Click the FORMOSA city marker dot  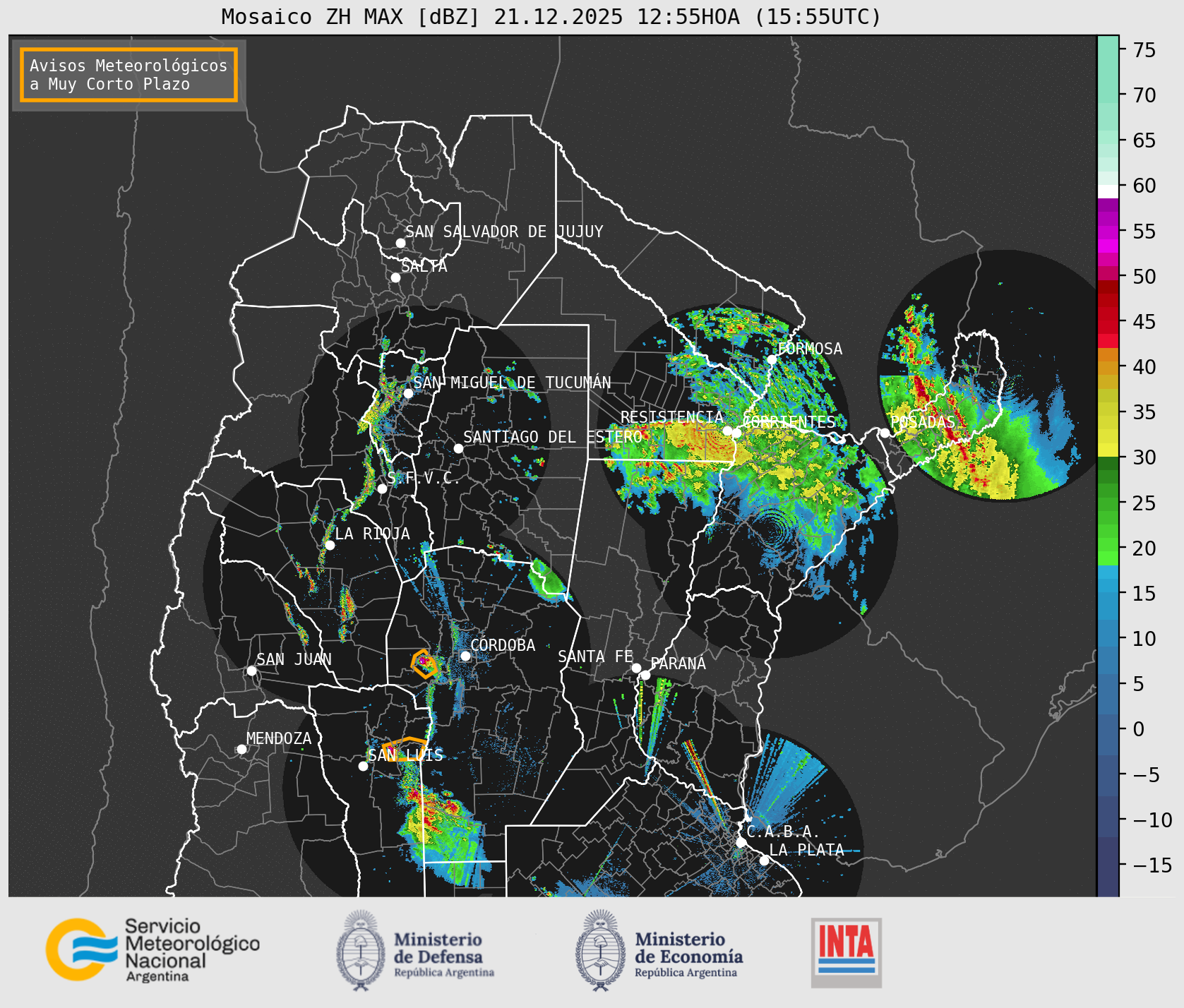(x=772, y=359)
